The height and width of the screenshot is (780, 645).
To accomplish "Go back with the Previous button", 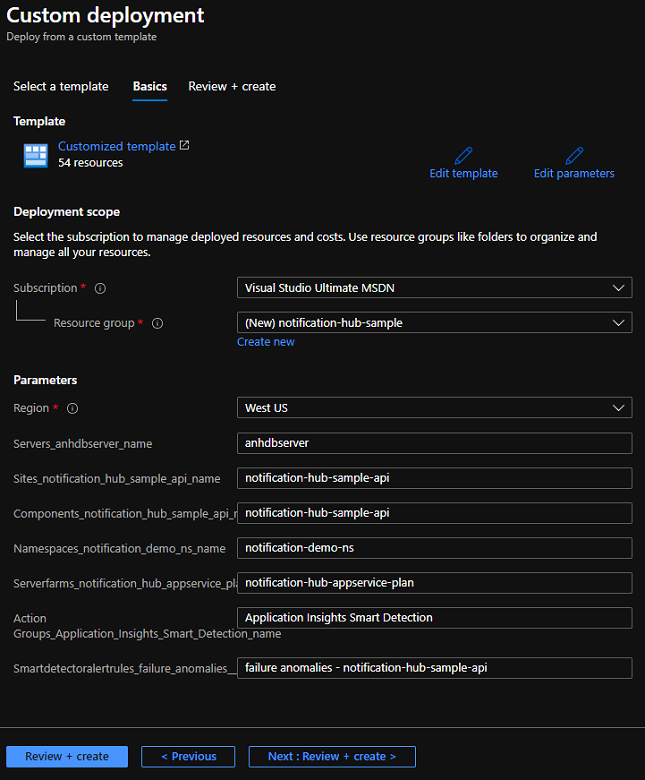I will (188, 757).
